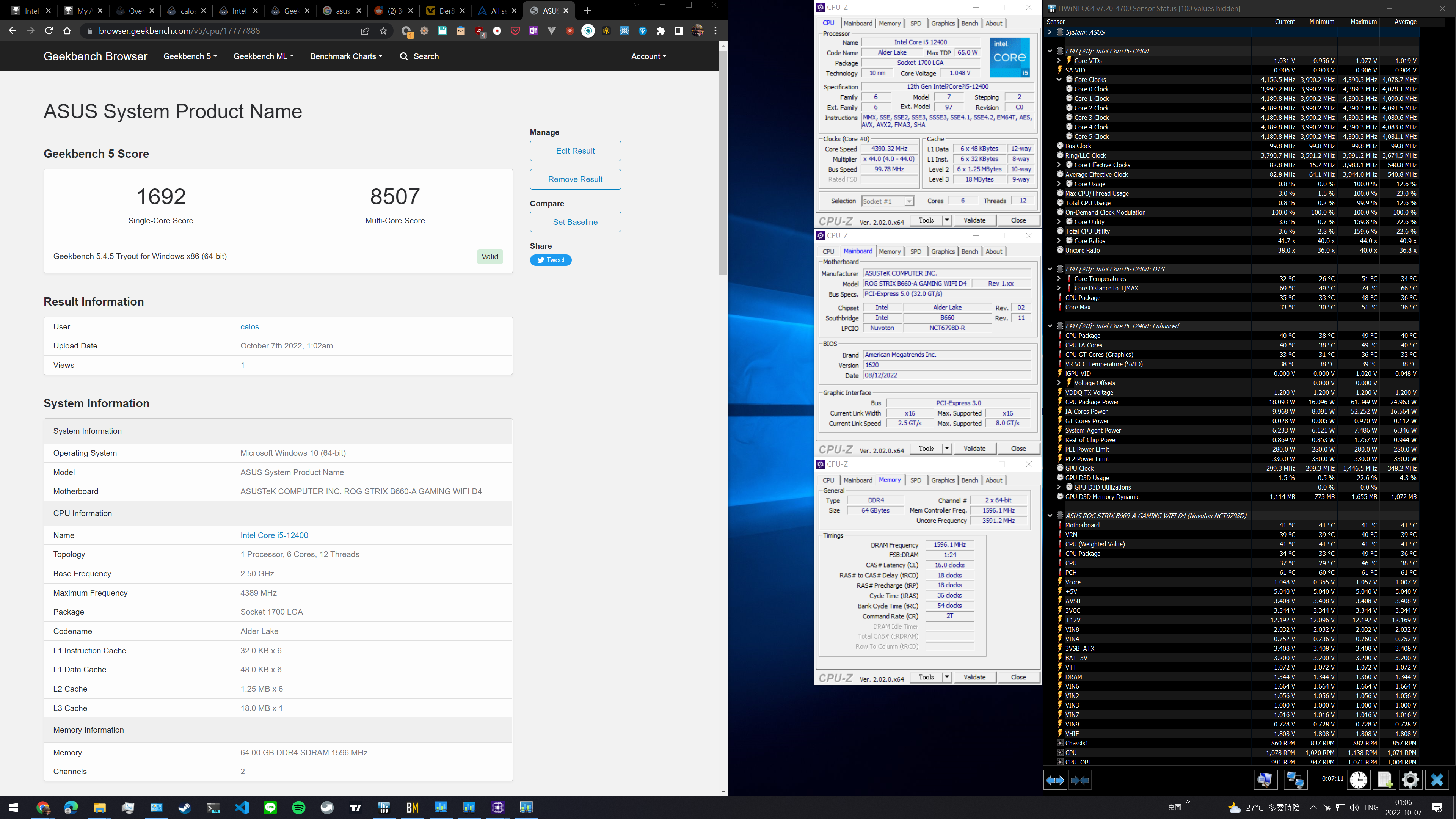1456x819 pixels.
Task: Open the notification center icon
Action: [1437, 807]
